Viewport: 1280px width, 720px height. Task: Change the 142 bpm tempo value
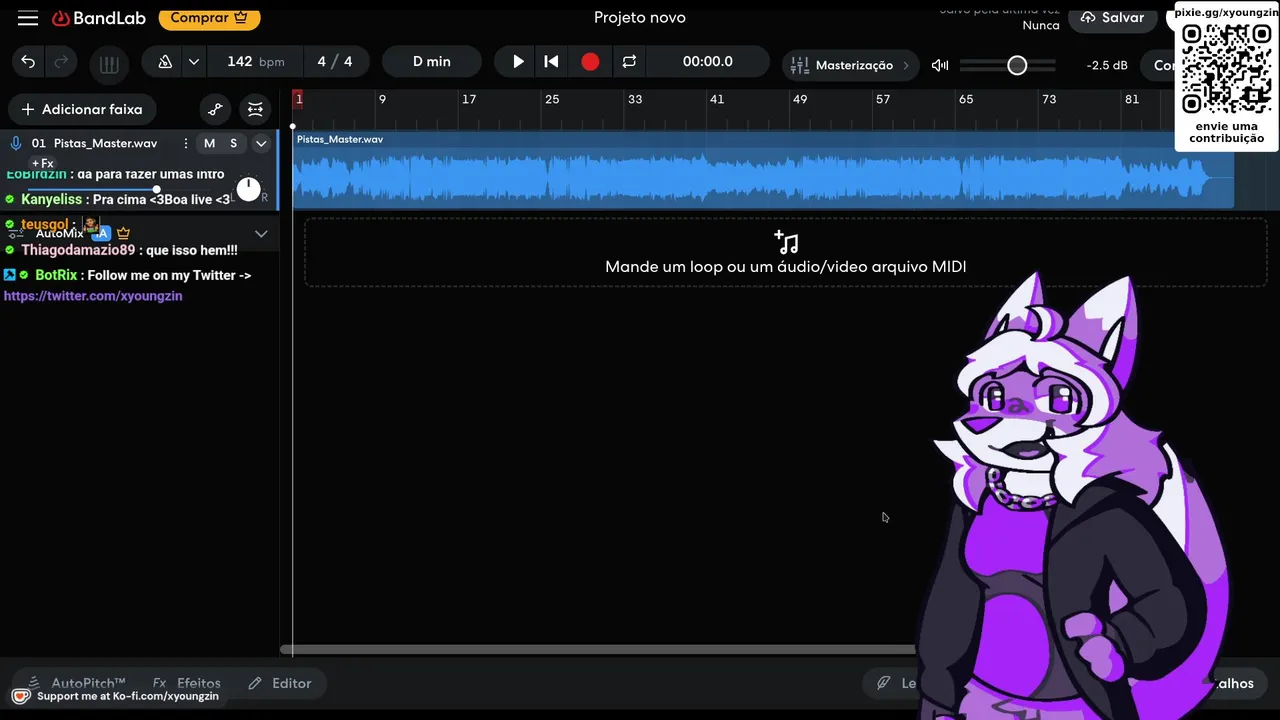255,62
